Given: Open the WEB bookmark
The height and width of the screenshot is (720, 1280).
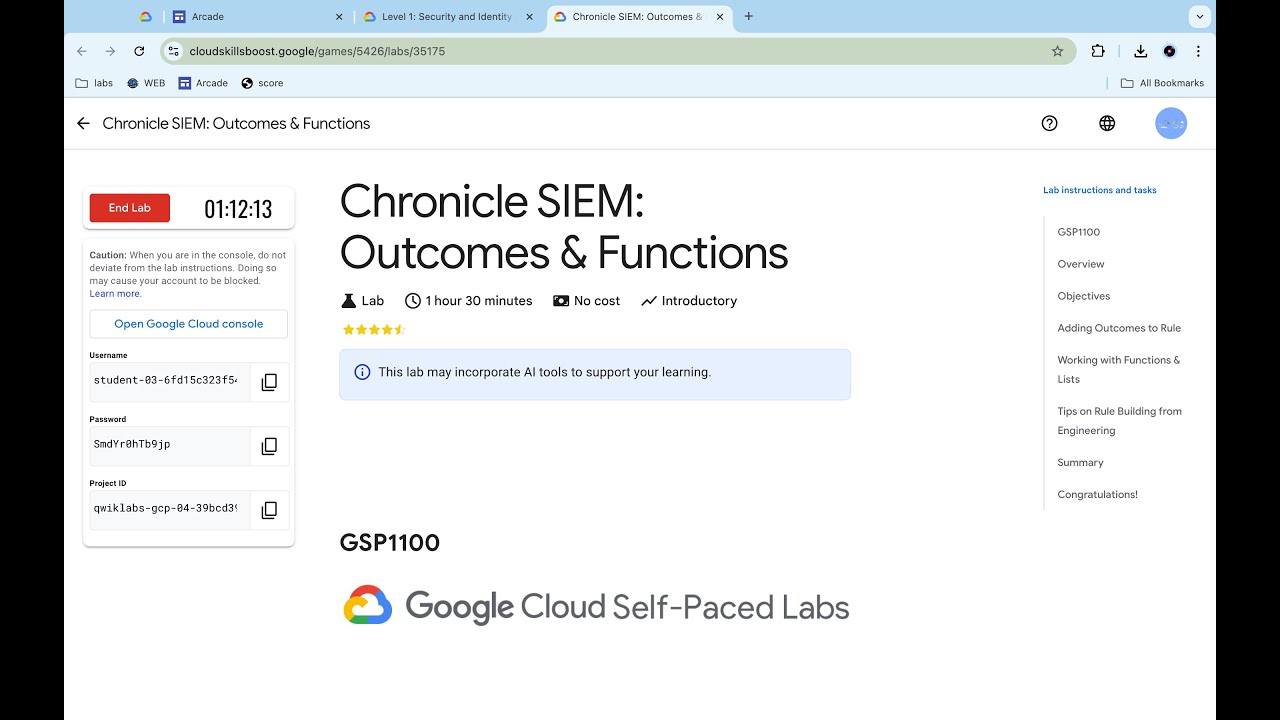Looking at the screenshot, I should (146, 83).
